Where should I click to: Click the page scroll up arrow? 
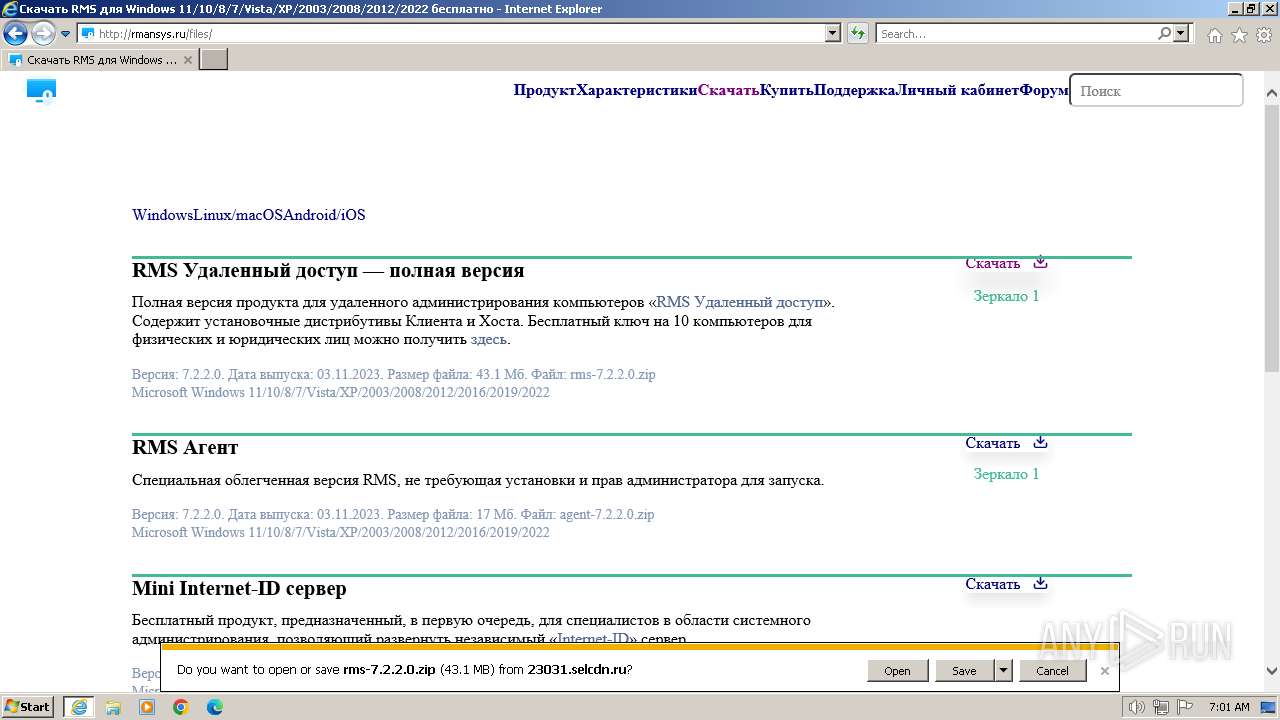click(x=1272, y=94)
